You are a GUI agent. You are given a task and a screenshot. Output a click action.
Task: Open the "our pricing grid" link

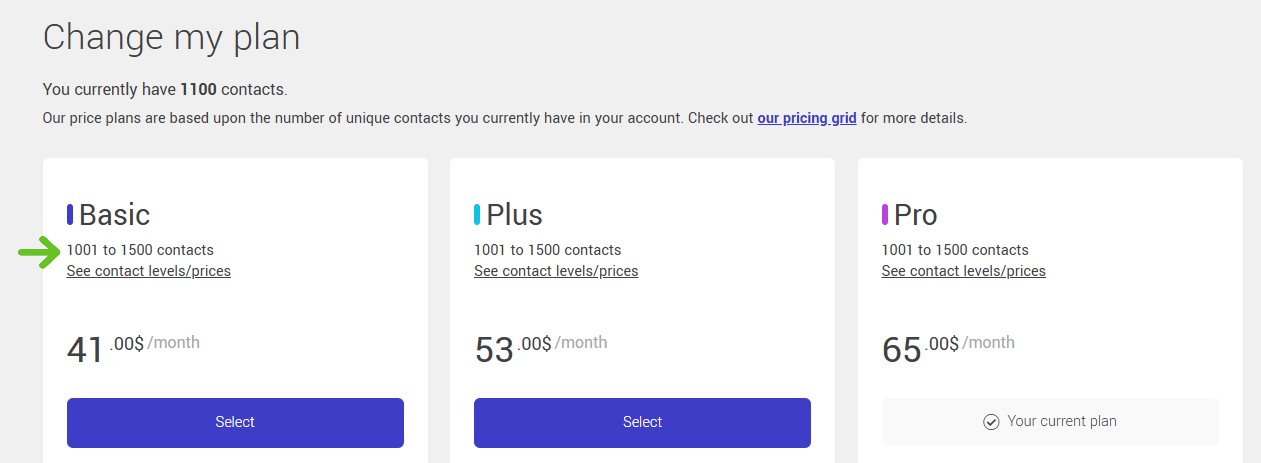tap(806, 118)
